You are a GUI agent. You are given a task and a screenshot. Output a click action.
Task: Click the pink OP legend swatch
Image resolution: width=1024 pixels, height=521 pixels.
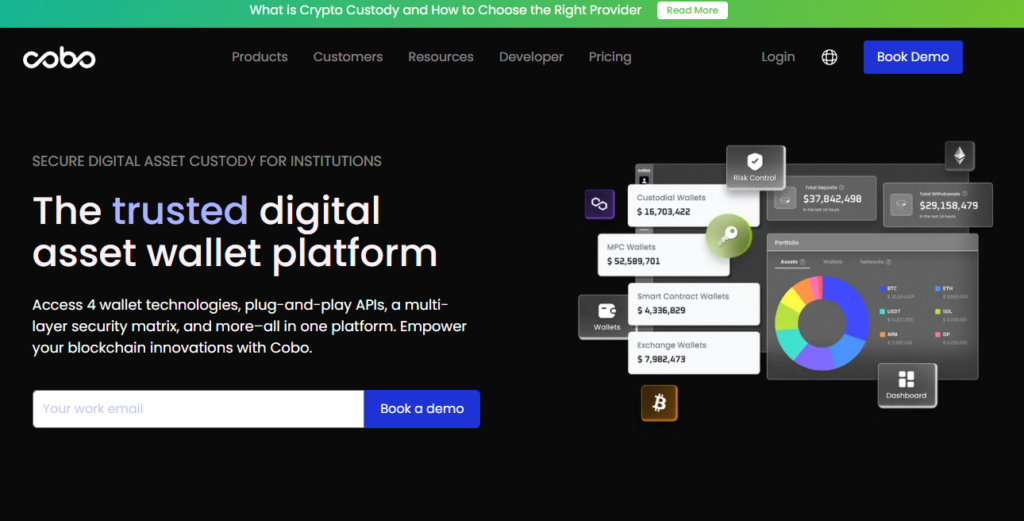pos(938,334)
